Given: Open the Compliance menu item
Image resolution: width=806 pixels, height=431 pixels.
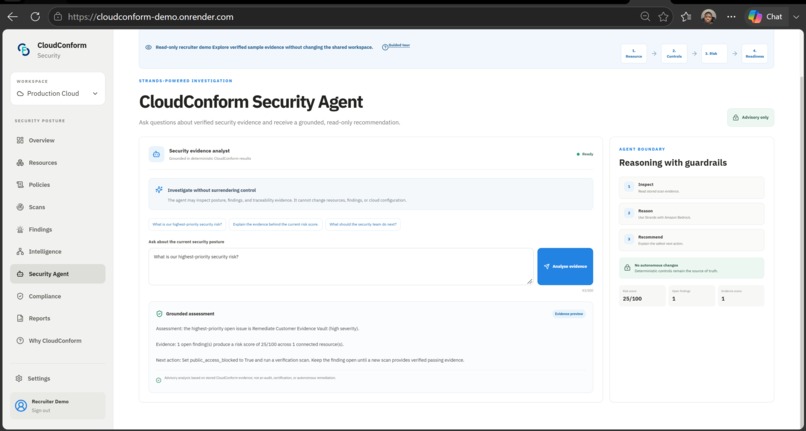Looking at the screenshot, I should (x=58, y=296).
